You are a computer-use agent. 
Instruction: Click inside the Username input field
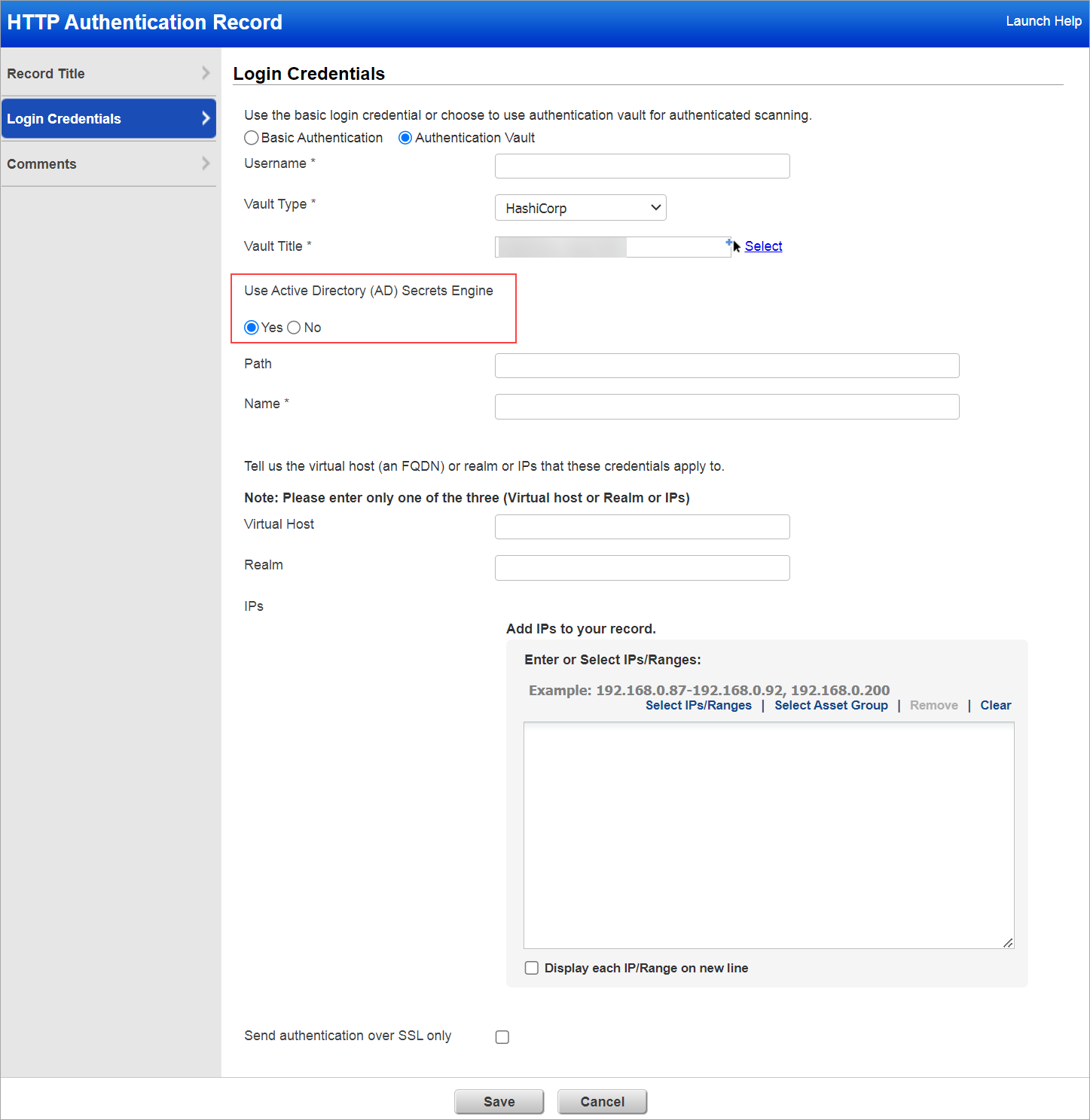tap(642, 166)
